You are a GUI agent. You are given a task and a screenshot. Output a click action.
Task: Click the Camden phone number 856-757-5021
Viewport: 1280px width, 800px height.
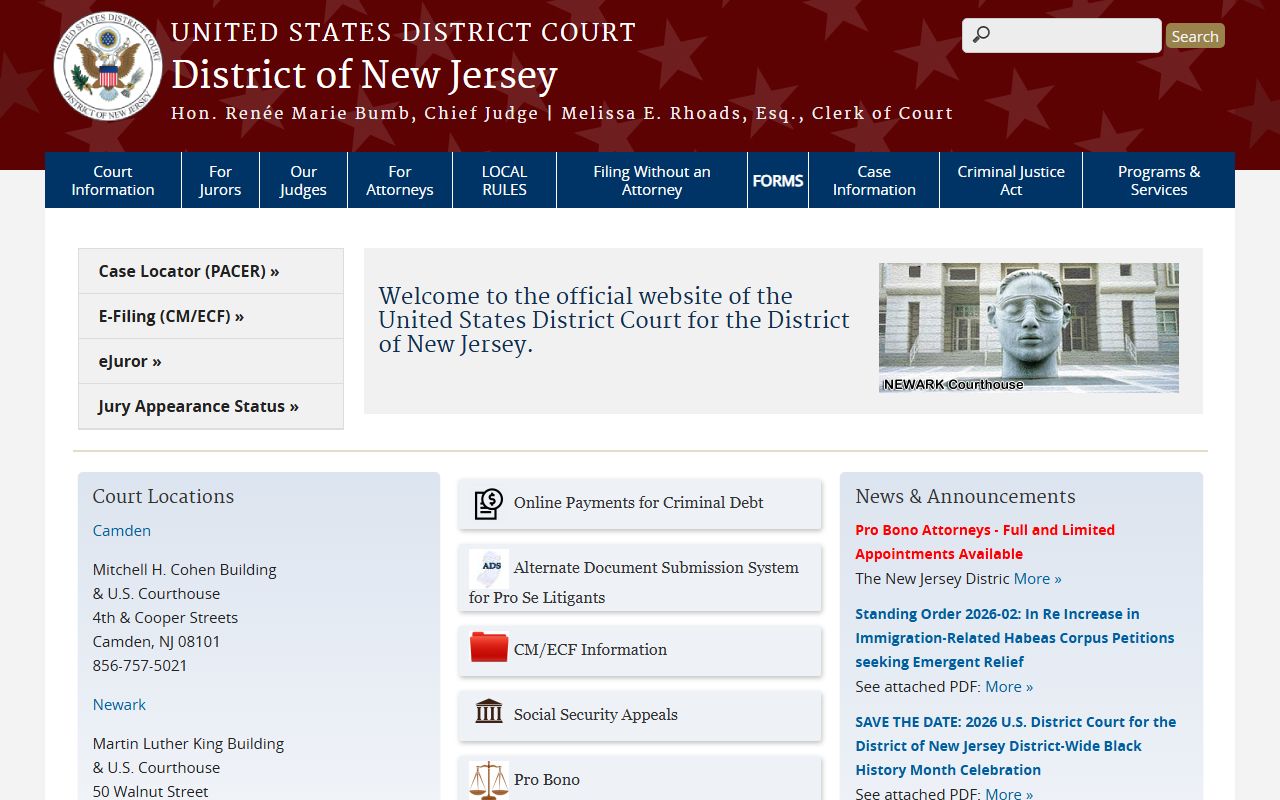pyautogui.click(x=140, y=665)
